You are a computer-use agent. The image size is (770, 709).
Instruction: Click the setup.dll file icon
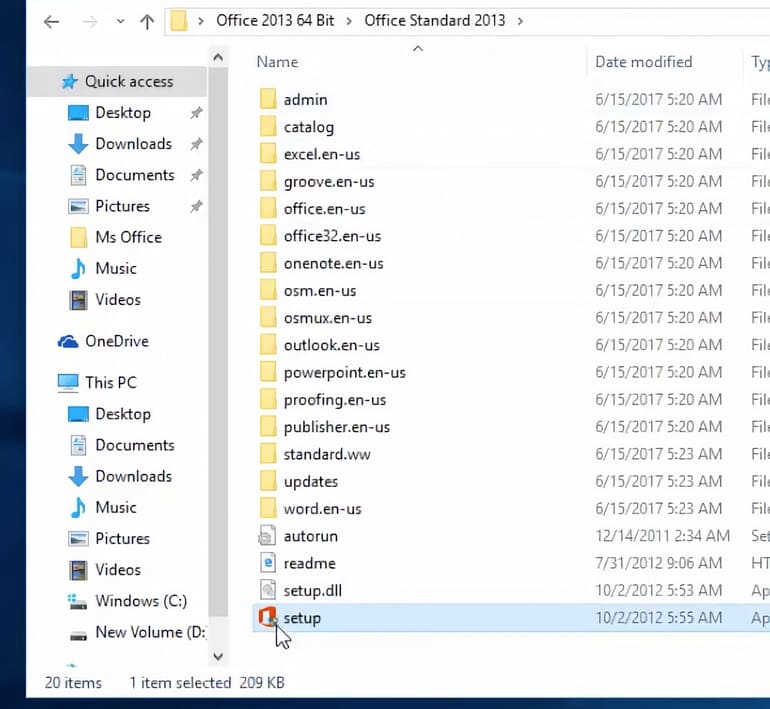[x=267, y=591]
